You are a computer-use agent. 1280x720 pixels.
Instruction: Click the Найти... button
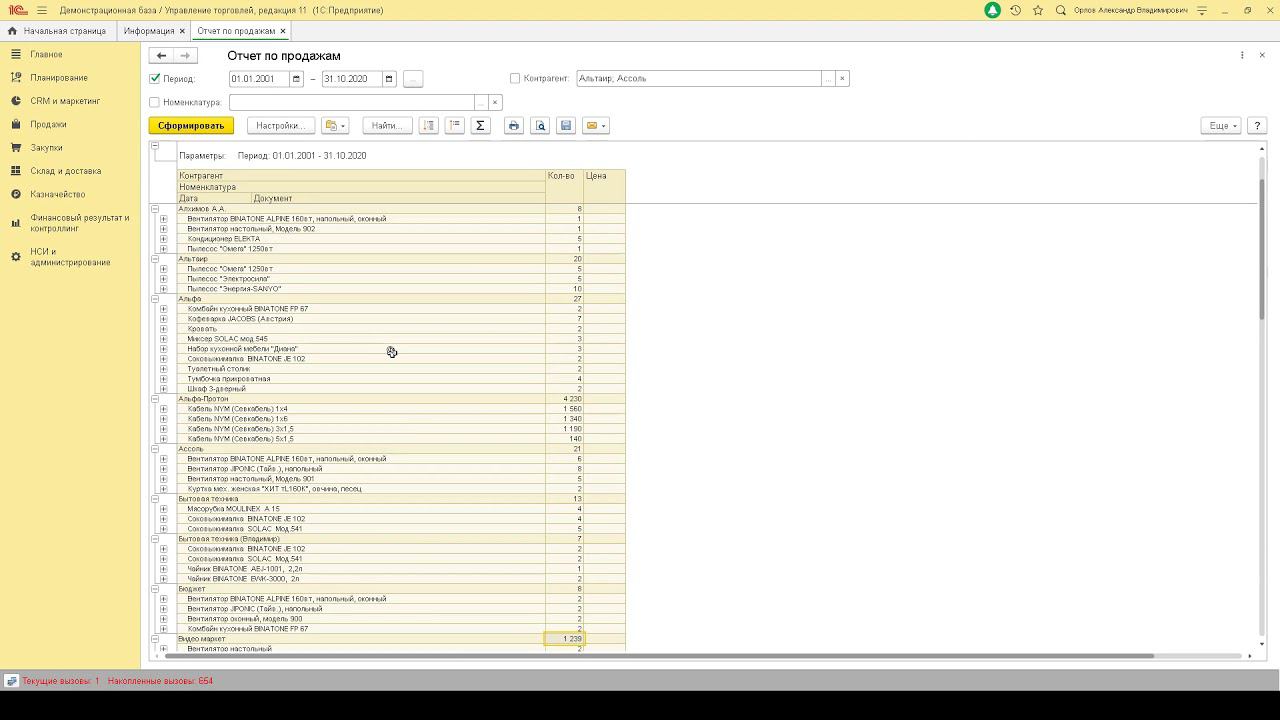pyautogui.click(x=387, y=126)
